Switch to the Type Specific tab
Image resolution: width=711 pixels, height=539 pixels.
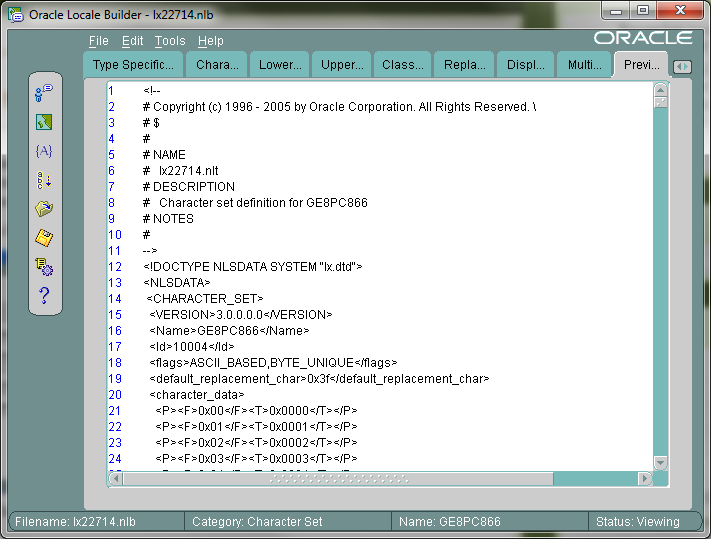pyautogui.click(x=133, y=65)
